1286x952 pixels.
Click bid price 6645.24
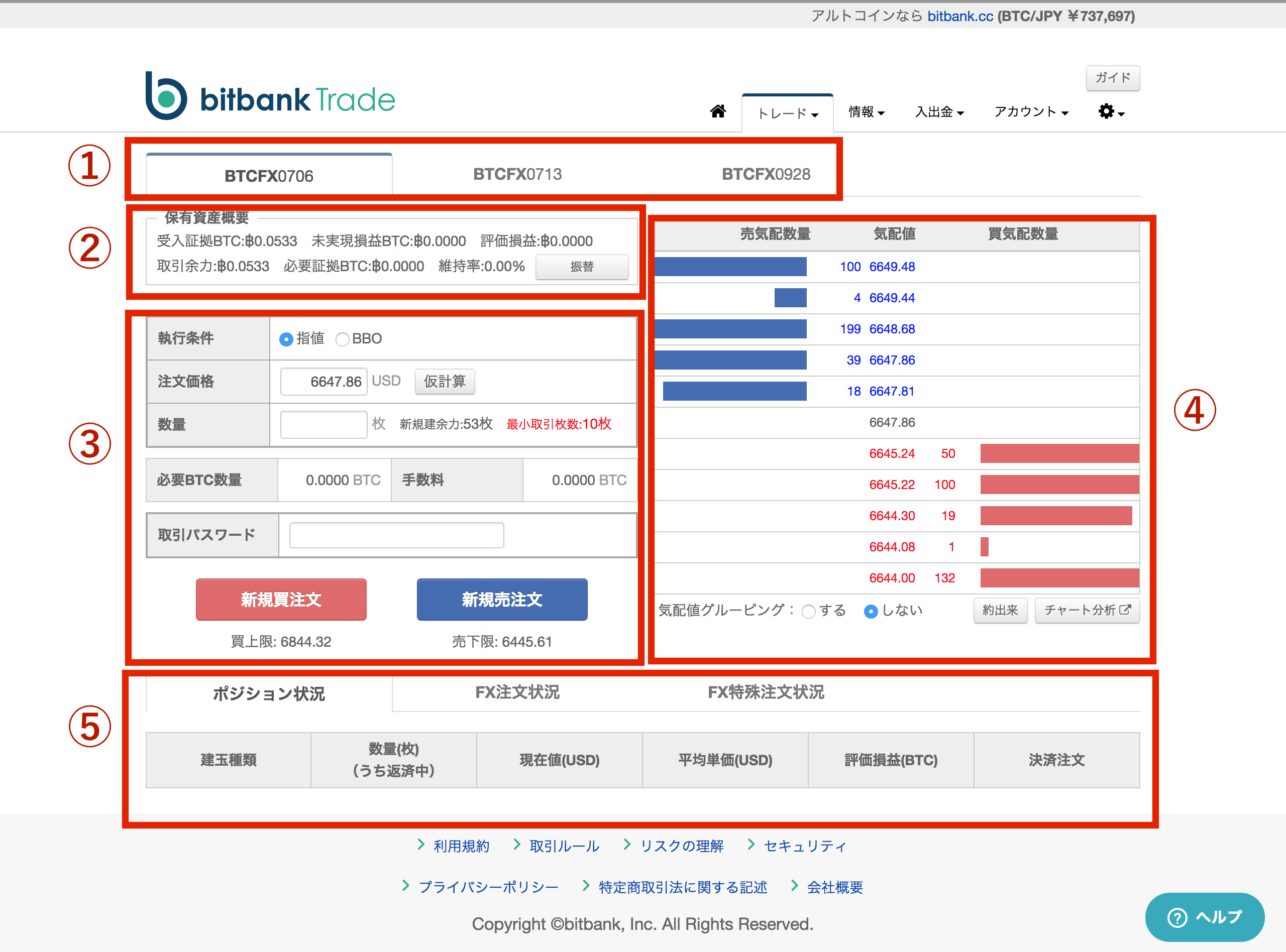coord(892,453)
